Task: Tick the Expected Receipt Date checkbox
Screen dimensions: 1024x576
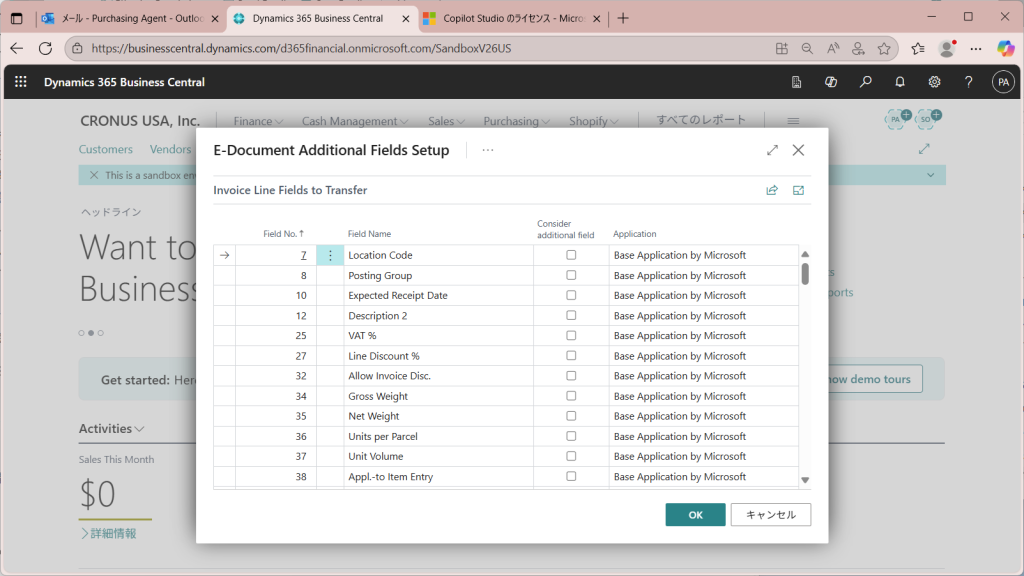Action: [571, 295]
